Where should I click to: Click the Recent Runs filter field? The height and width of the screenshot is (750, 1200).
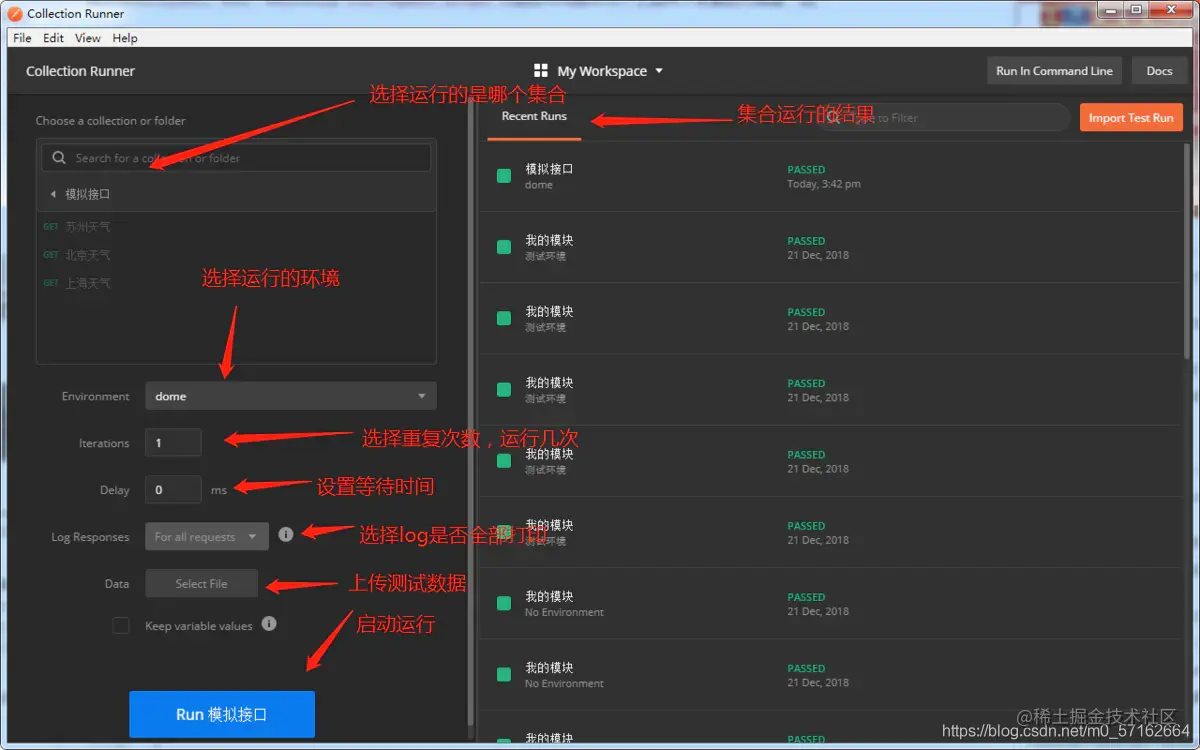[x=943, y=118]
